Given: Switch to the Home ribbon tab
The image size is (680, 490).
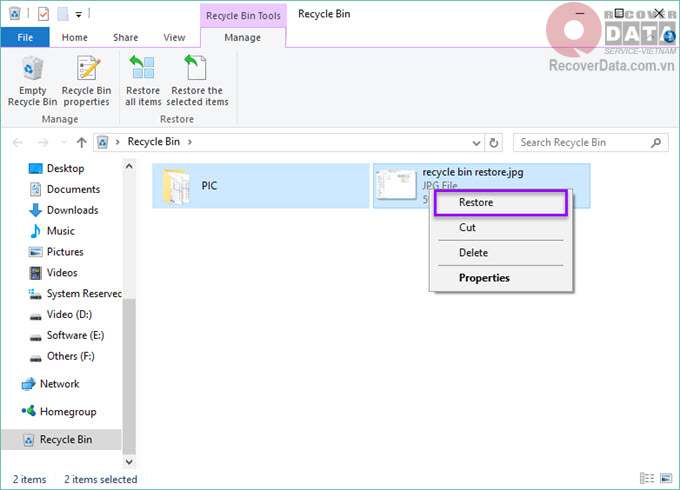Looking at the screenshot, I should click(x=75, y=37).
